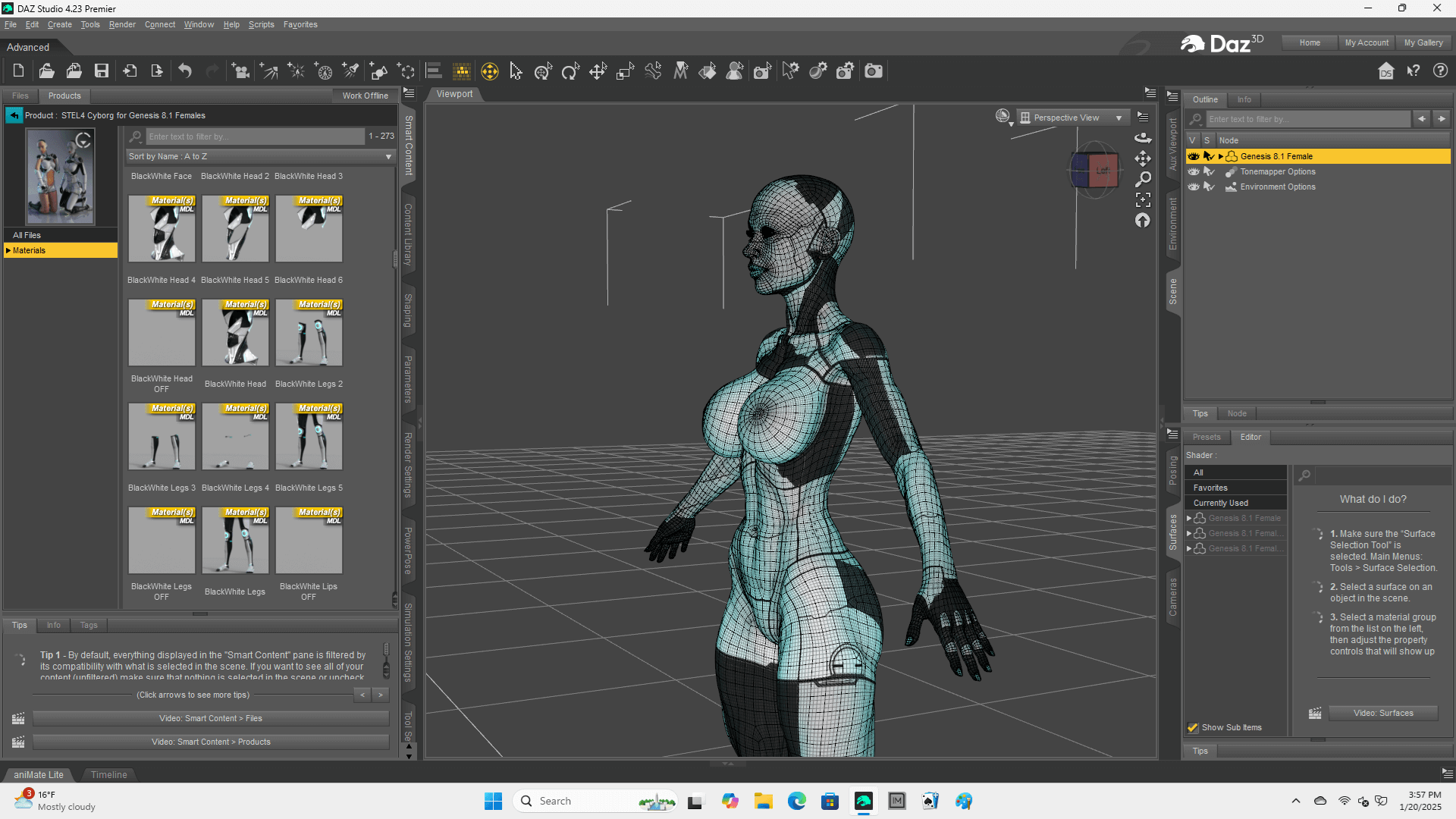Select BlackWhite Head 5 material thumbnail
This screenshot has width=1456, height=819.
point(235,230)
